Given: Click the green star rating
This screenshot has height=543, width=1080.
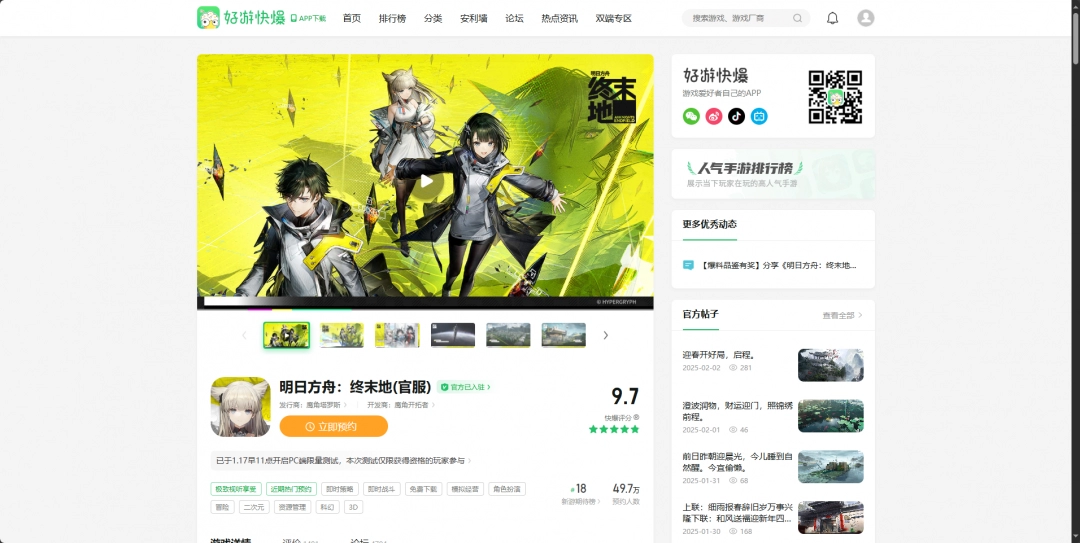Looking at the screenshot, I should [x=614, y=429].
